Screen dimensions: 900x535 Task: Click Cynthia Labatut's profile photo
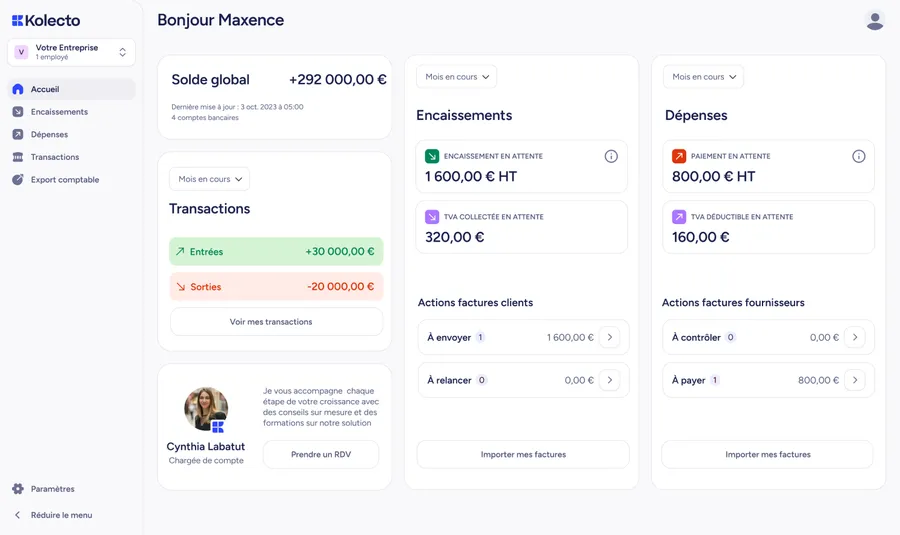tap(206, 409)
